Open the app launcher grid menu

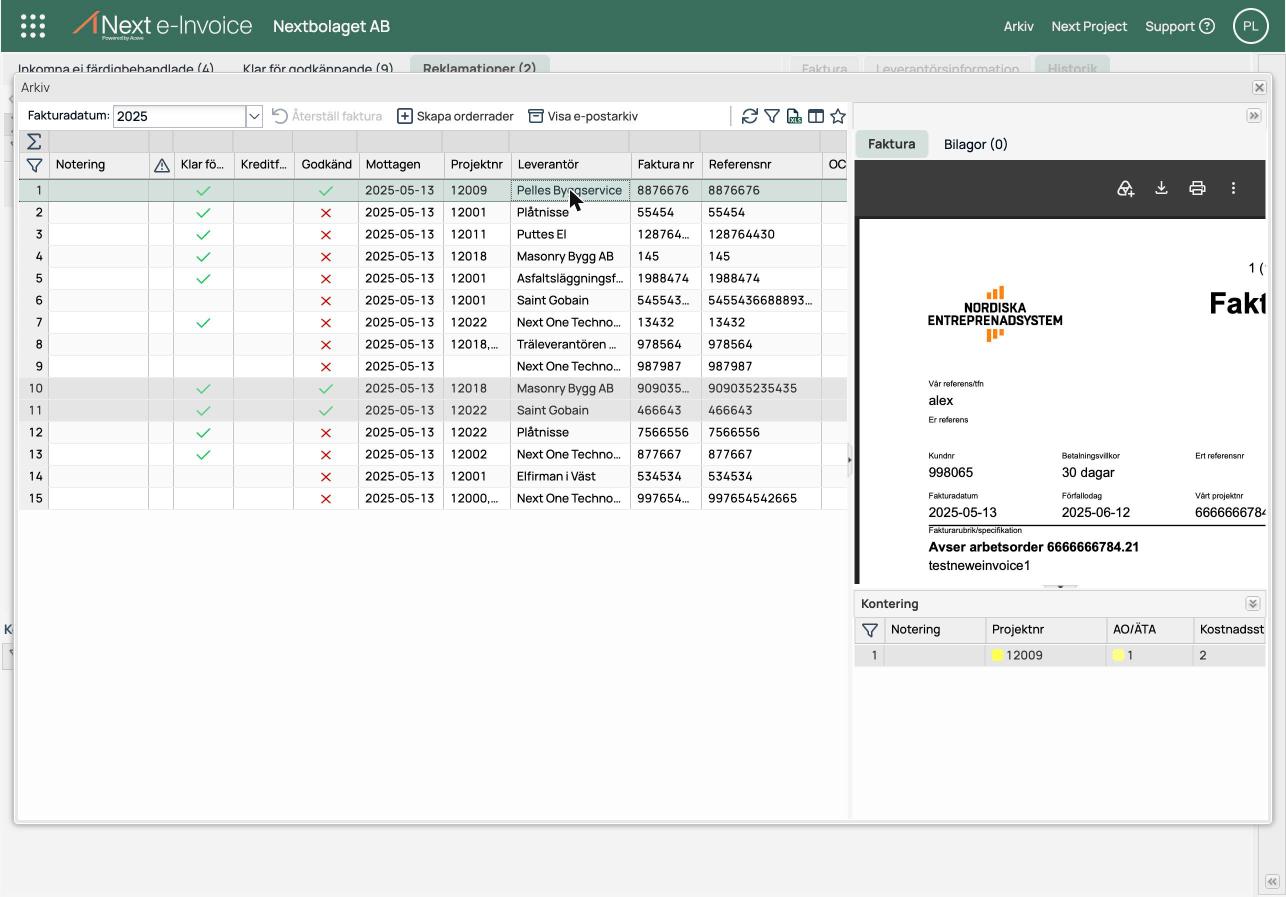[x=33, y=26]
